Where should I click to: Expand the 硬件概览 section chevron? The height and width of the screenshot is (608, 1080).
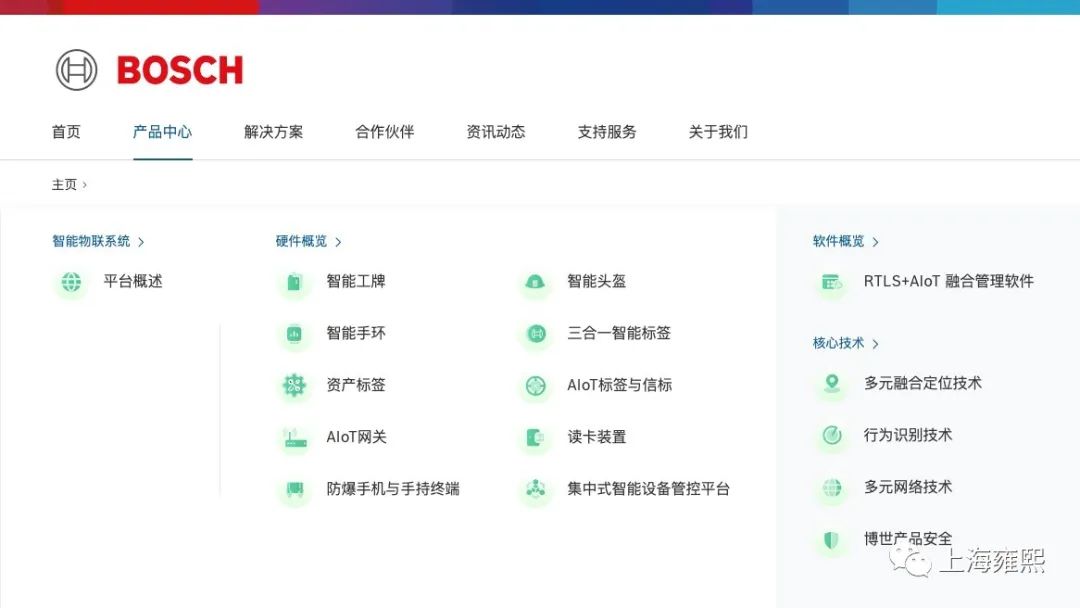coord(338,242)
